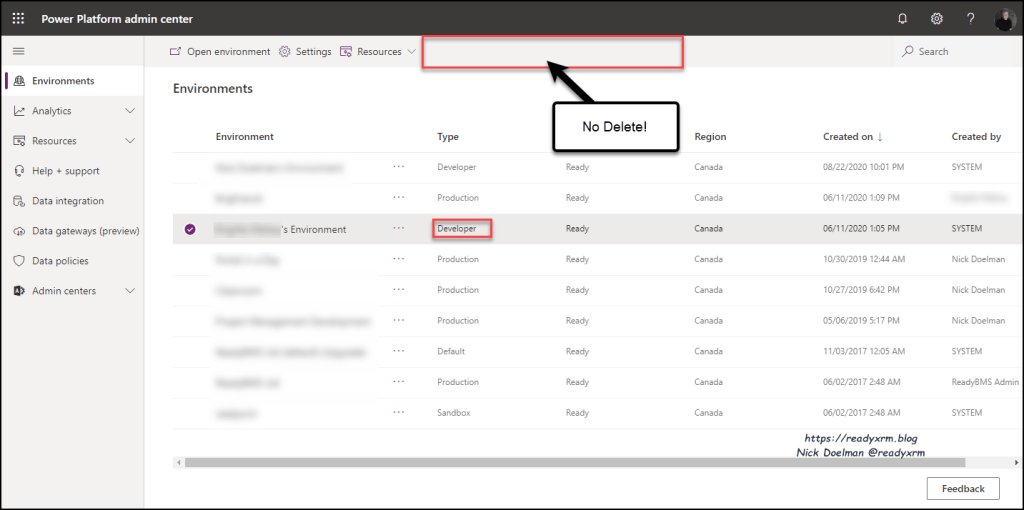Open the user profile avatar
The width and height of the screenshot is (1024, 510).
[x=1004, y=19]
